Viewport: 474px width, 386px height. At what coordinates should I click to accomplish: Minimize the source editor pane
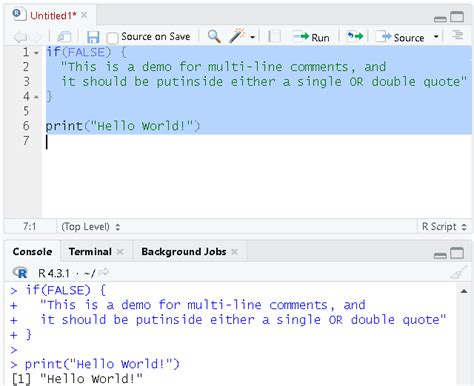pos(440,19)
